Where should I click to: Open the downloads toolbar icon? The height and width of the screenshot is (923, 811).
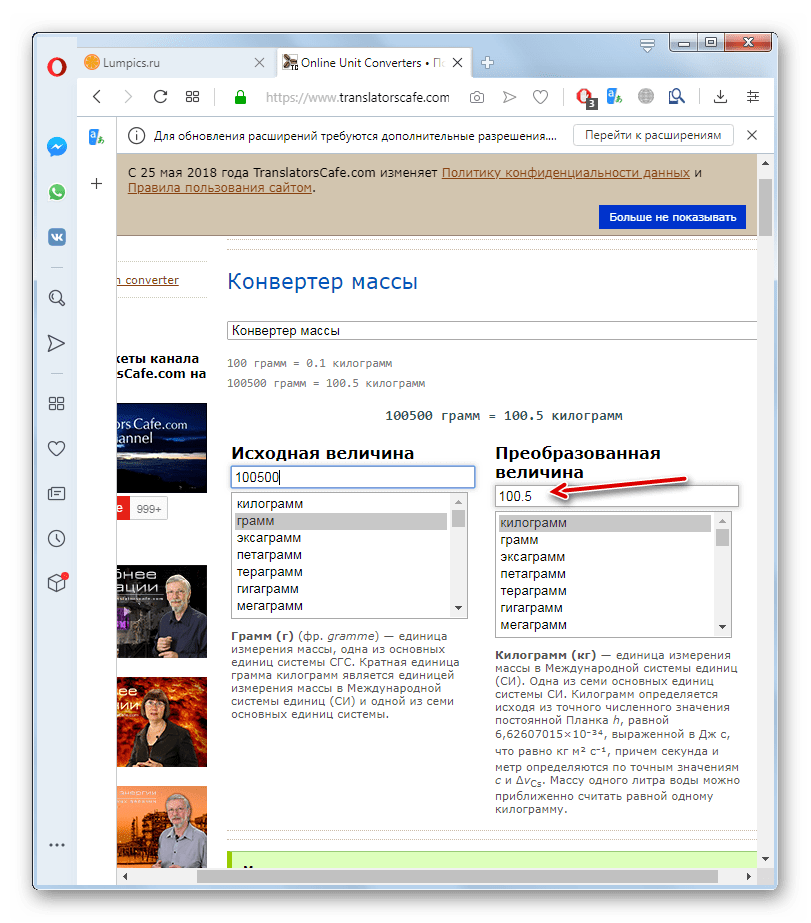720,97
